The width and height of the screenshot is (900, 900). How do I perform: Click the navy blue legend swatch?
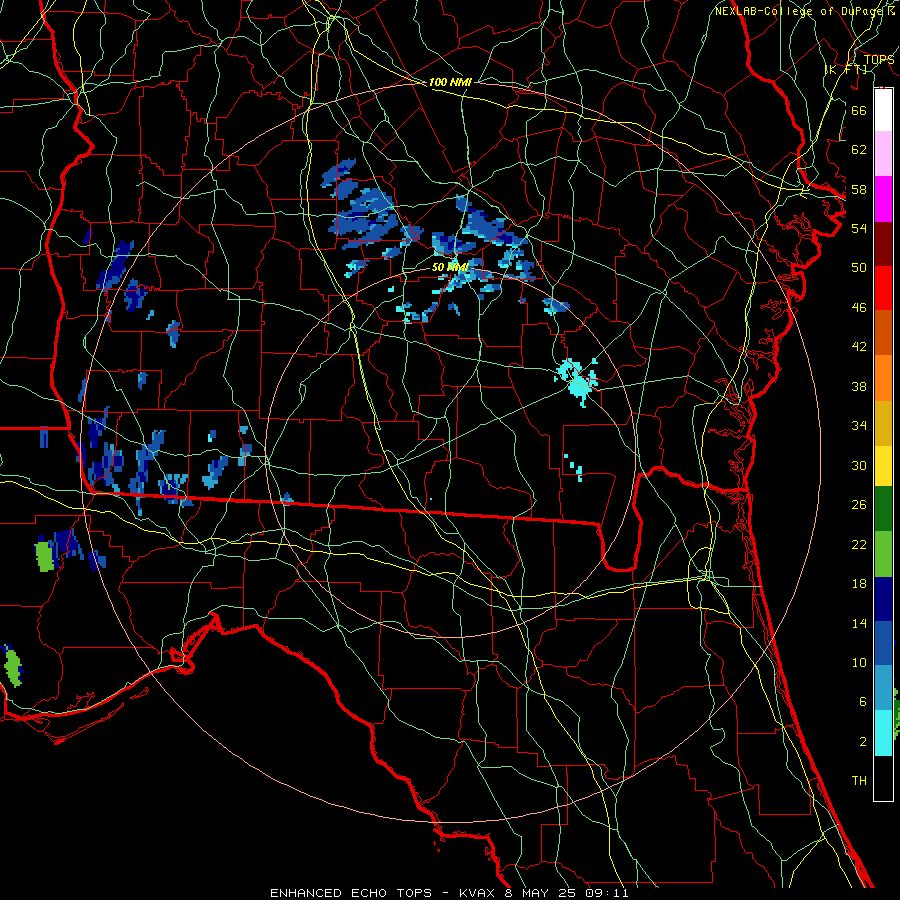click(x=883, y=599)
